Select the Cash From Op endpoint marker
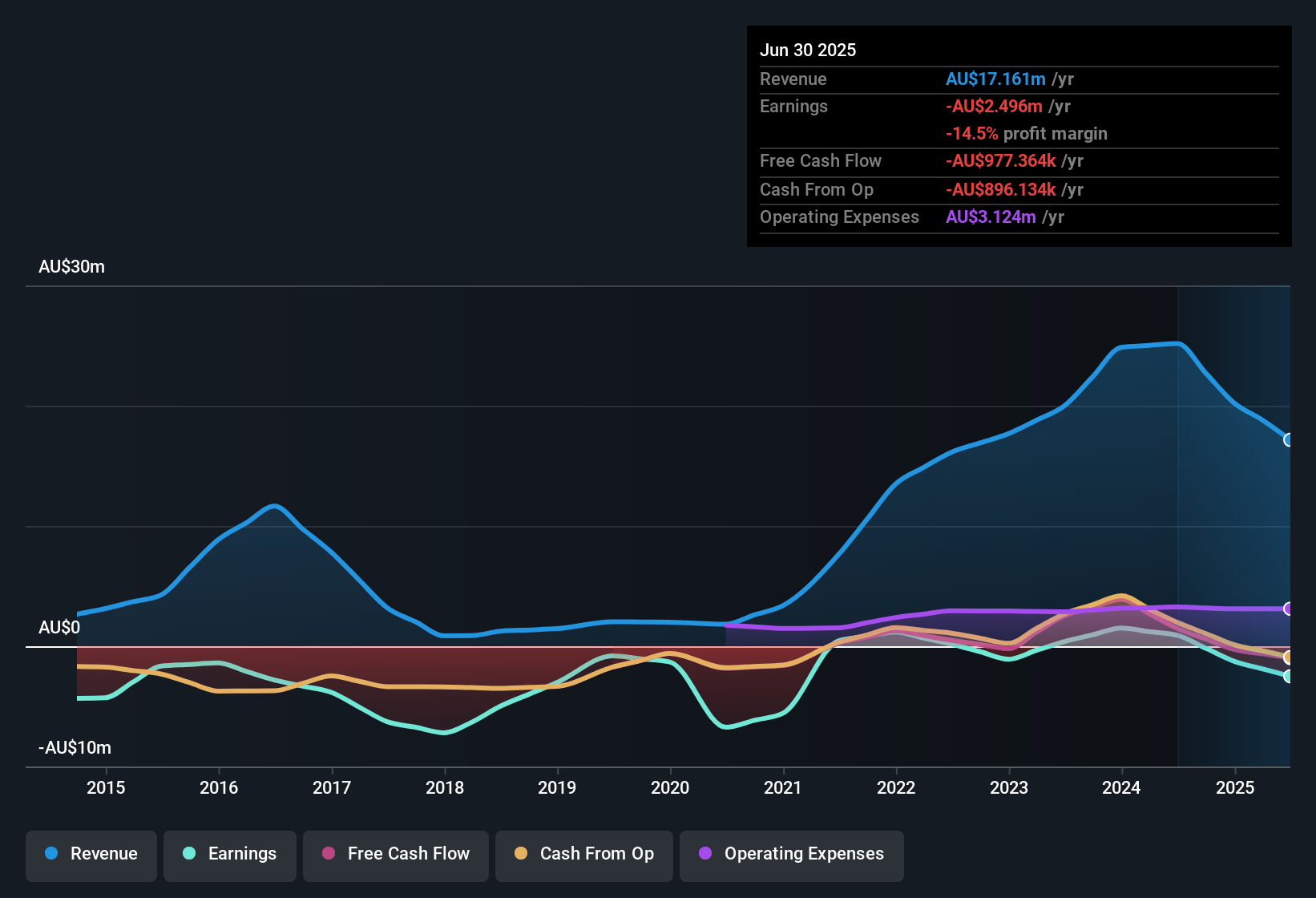 coord(1288,657)
